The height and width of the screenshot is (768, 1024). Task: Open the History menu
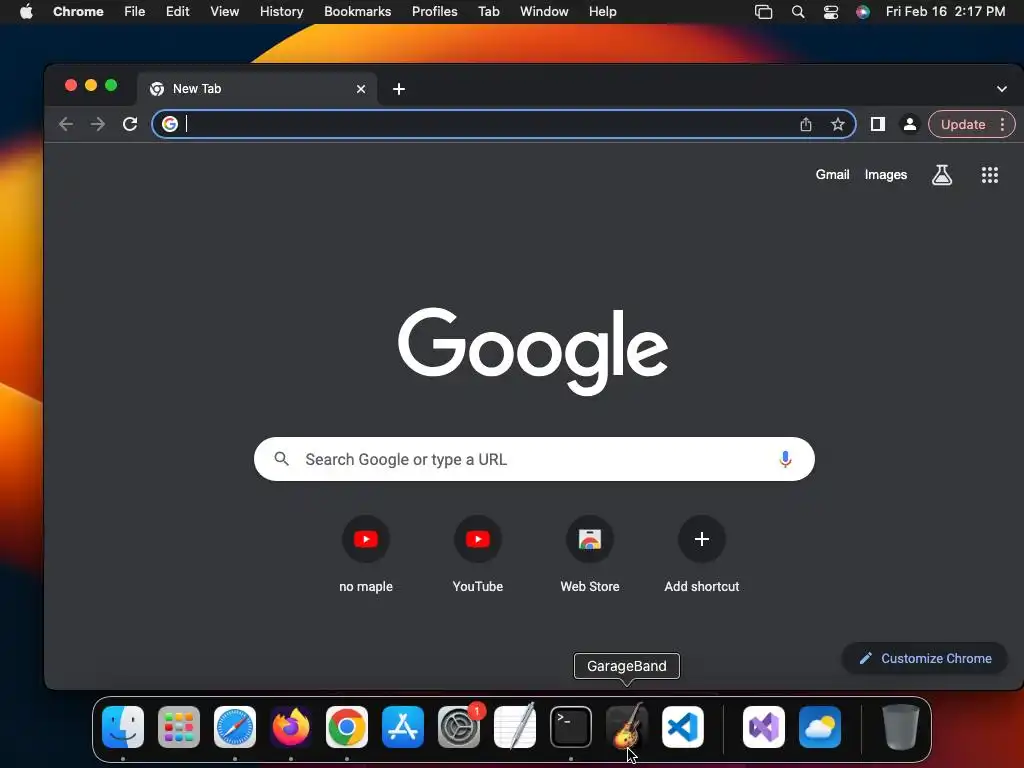281,11
